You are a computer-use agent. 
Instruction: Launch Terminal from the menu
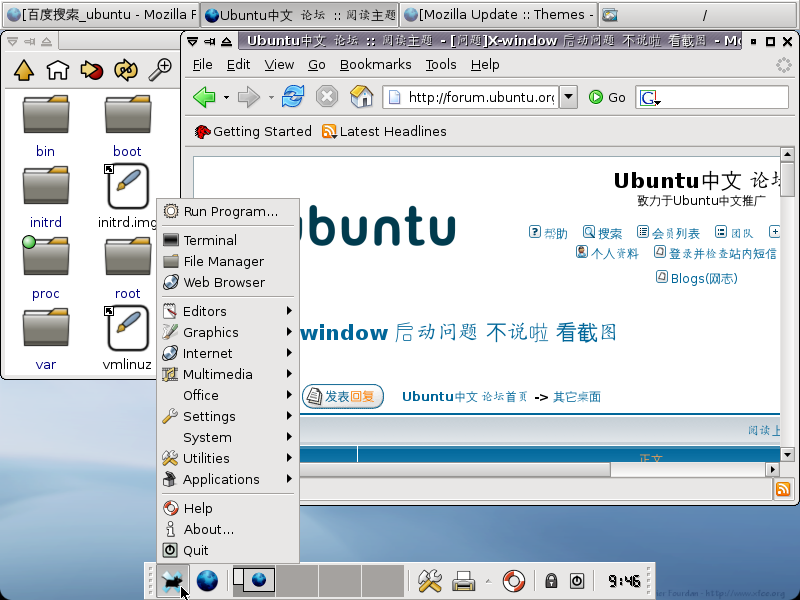228,240
